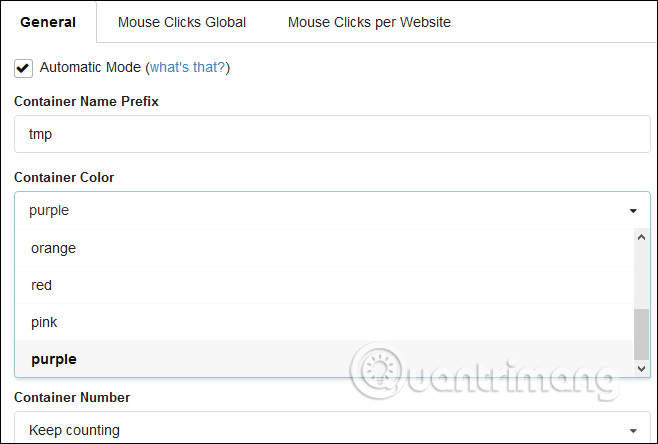Click the Container Name Prefix label
The image size is (658, 444).
coord(86,101)
